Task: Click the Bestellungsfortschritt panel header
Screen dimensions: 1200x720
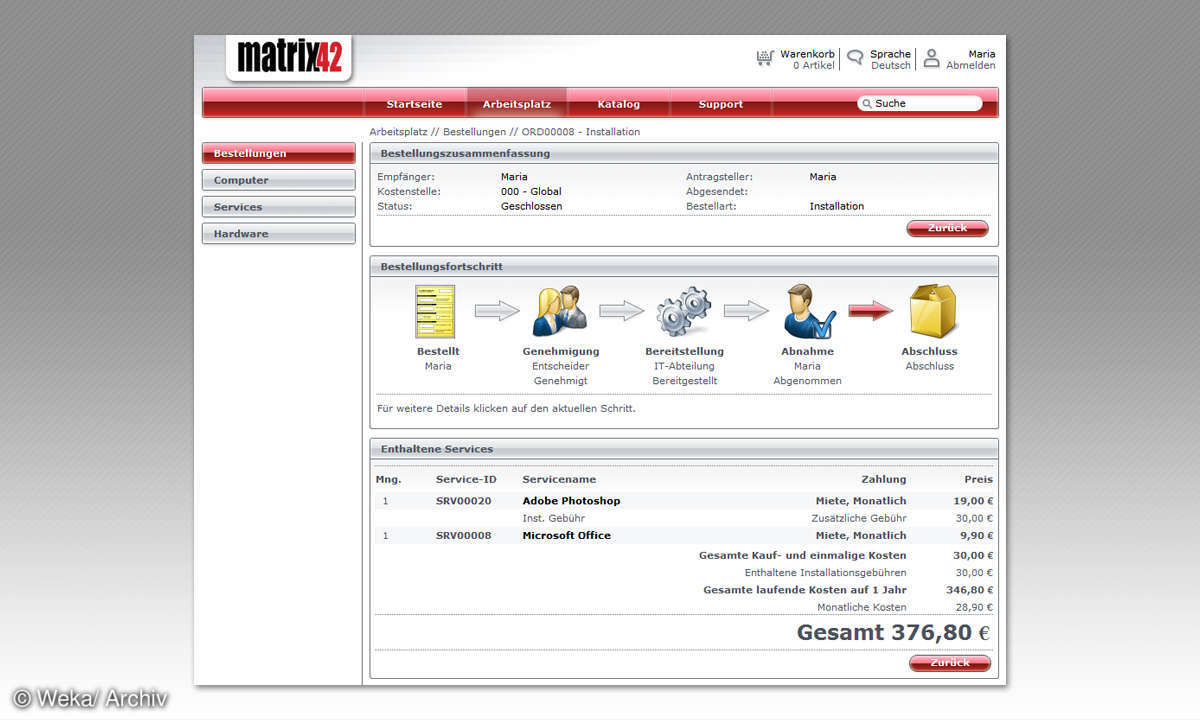Action: [684, 267]
